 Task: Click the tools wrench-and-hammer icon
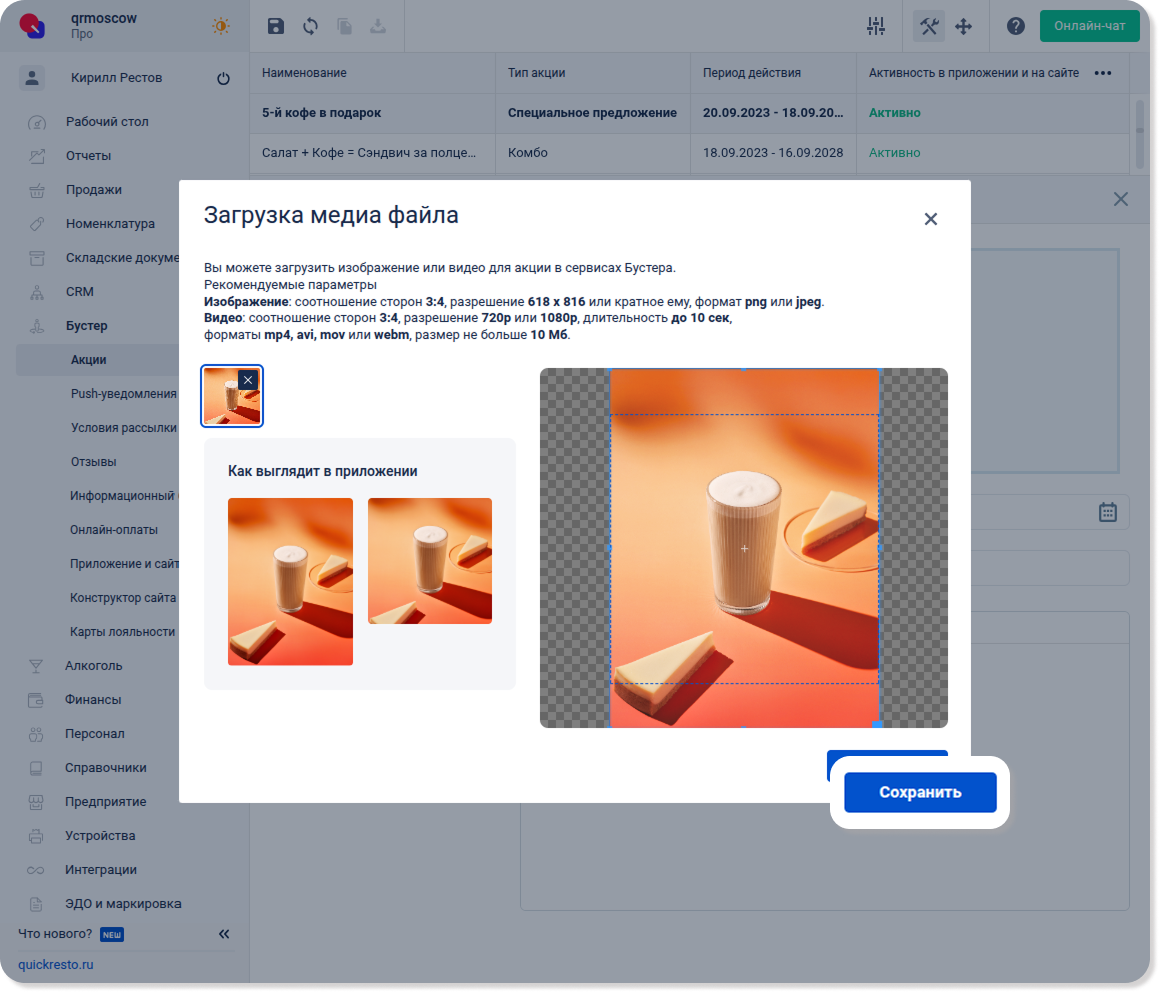(x=929, y=27)
